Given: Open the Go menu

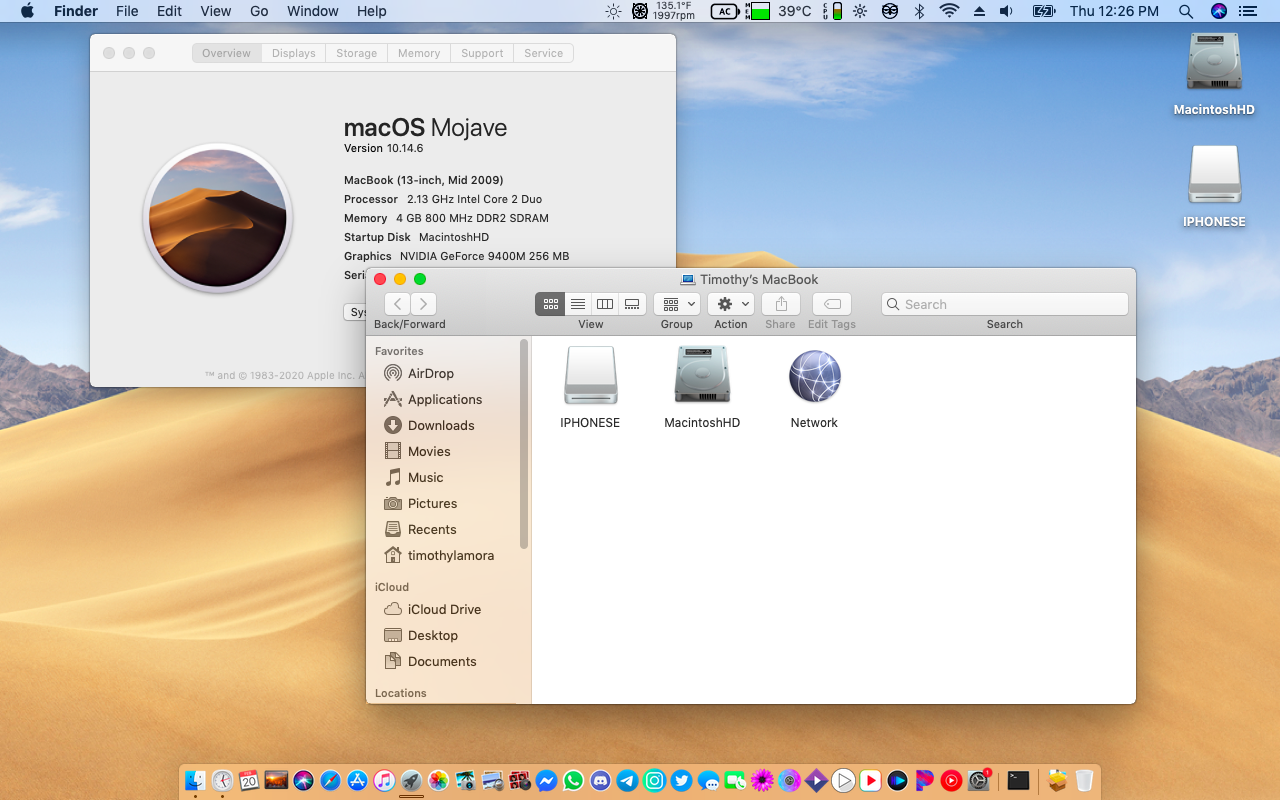Looking at the screenshot, I should [259, 11].
